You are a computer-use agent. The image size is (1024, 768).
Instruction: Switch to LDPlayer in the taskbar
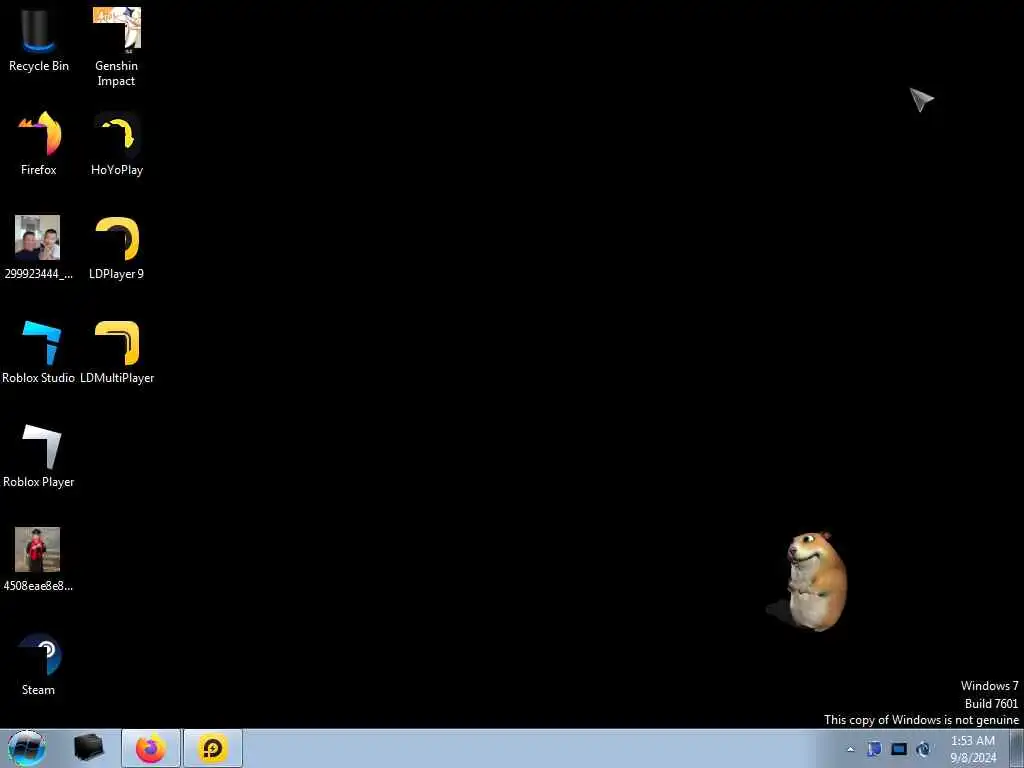coord(213,748)
